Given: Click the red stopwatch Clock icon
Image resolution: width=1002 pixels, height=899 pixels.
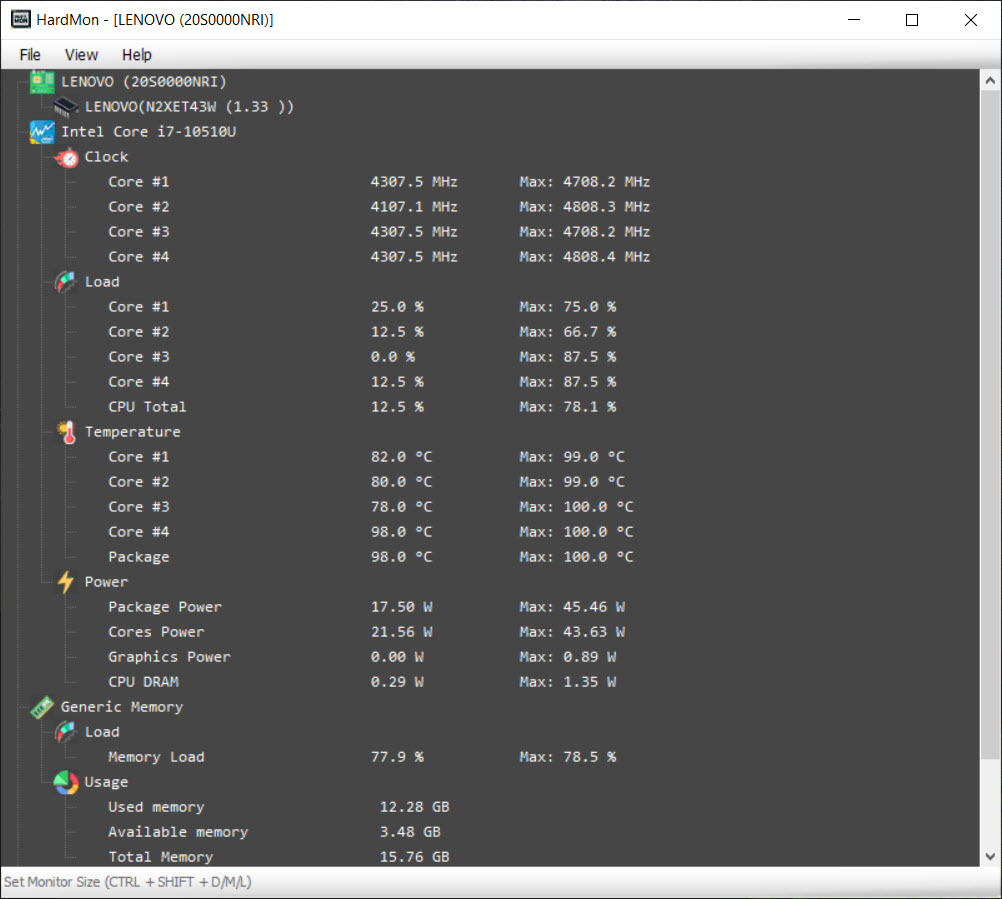Looking at the screenshot, I should coord(66,157).
